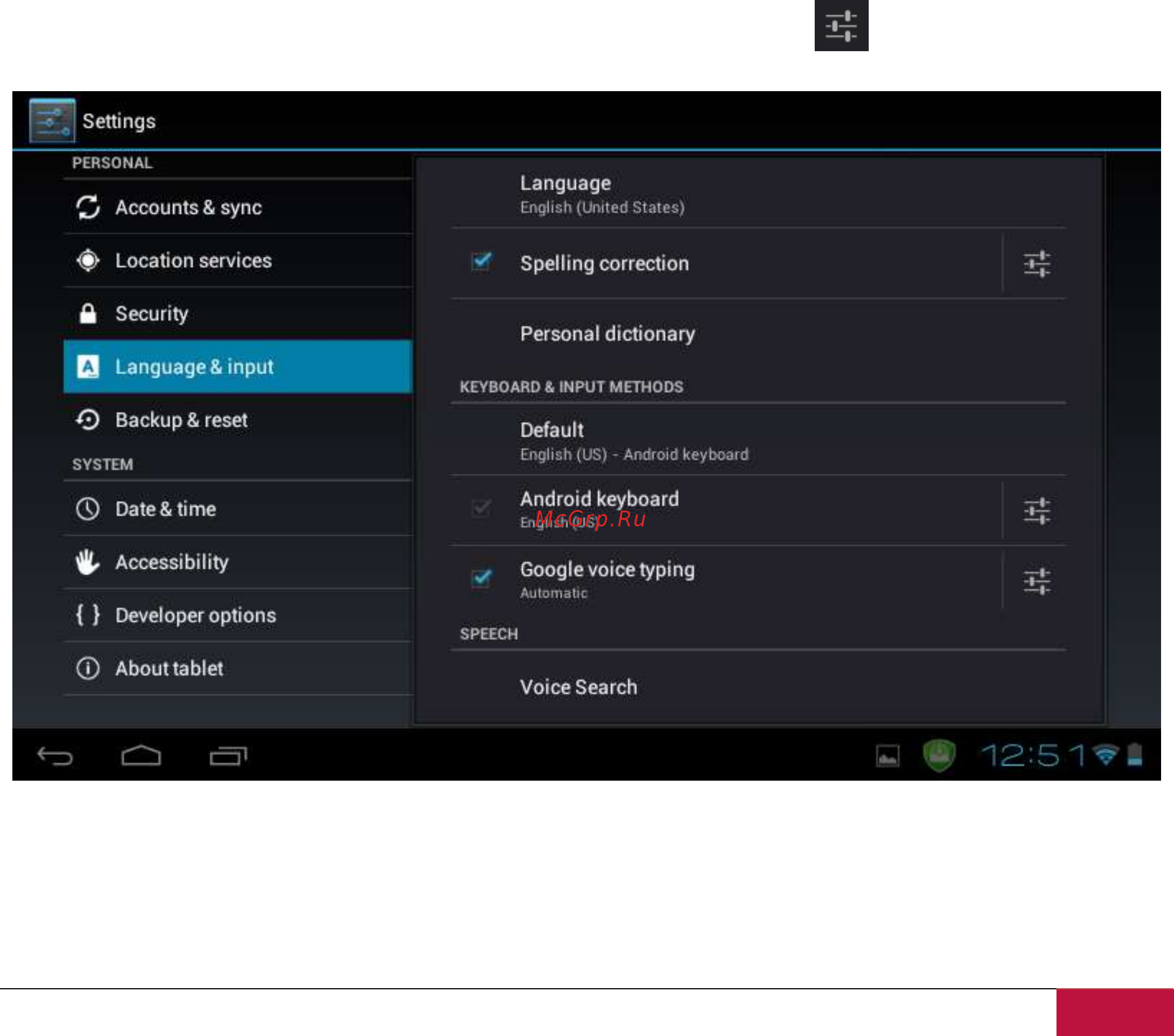Open Android keyboard settings sliders icon

tap(1037, 511)
